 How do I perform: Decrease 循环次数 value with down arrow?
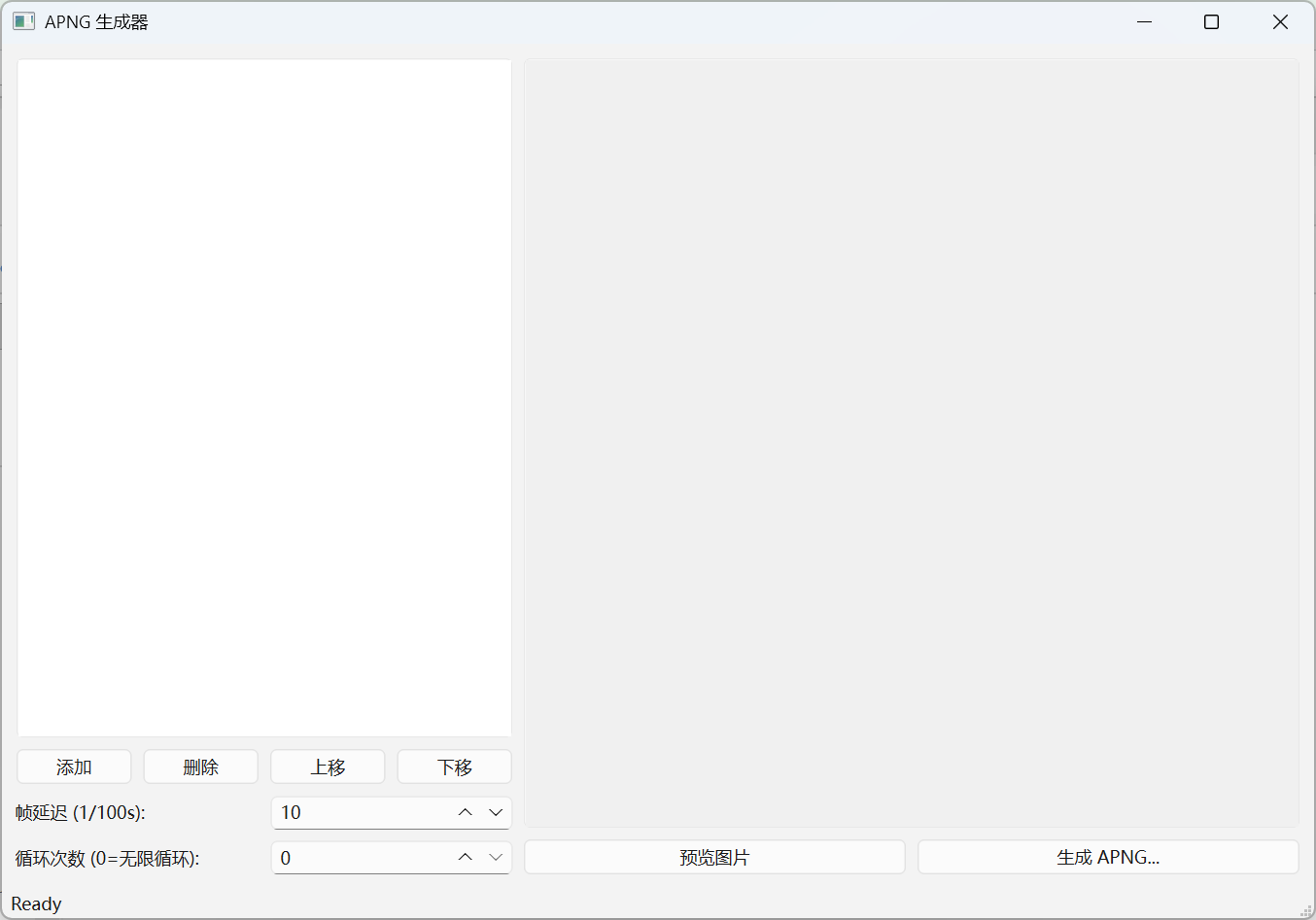point(496,857)
